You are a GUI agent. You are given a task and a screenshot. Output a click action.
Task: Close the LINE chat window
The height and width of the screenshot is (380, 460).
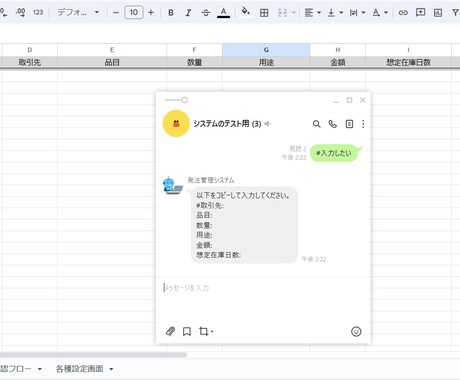(x=363, y=100)
